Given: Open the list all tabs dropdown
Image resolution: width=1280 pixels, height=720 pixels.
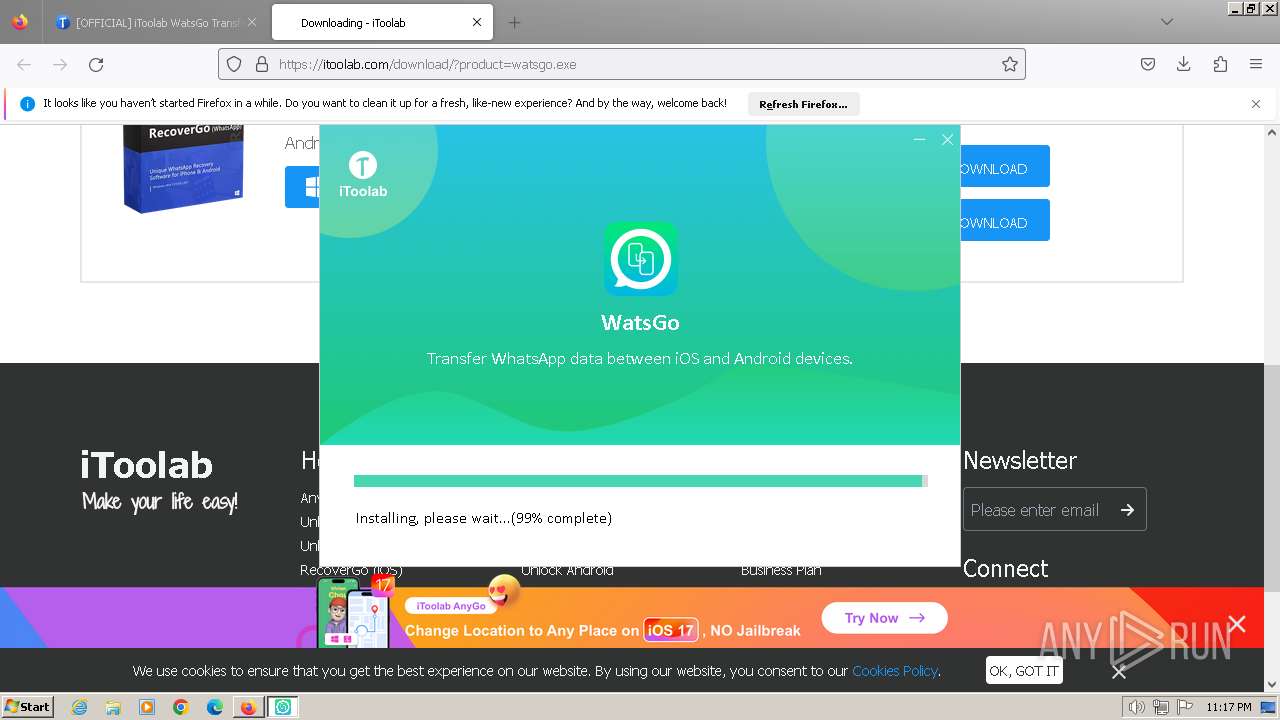Looking at the screenshot, I should [x=1167, y=22].
